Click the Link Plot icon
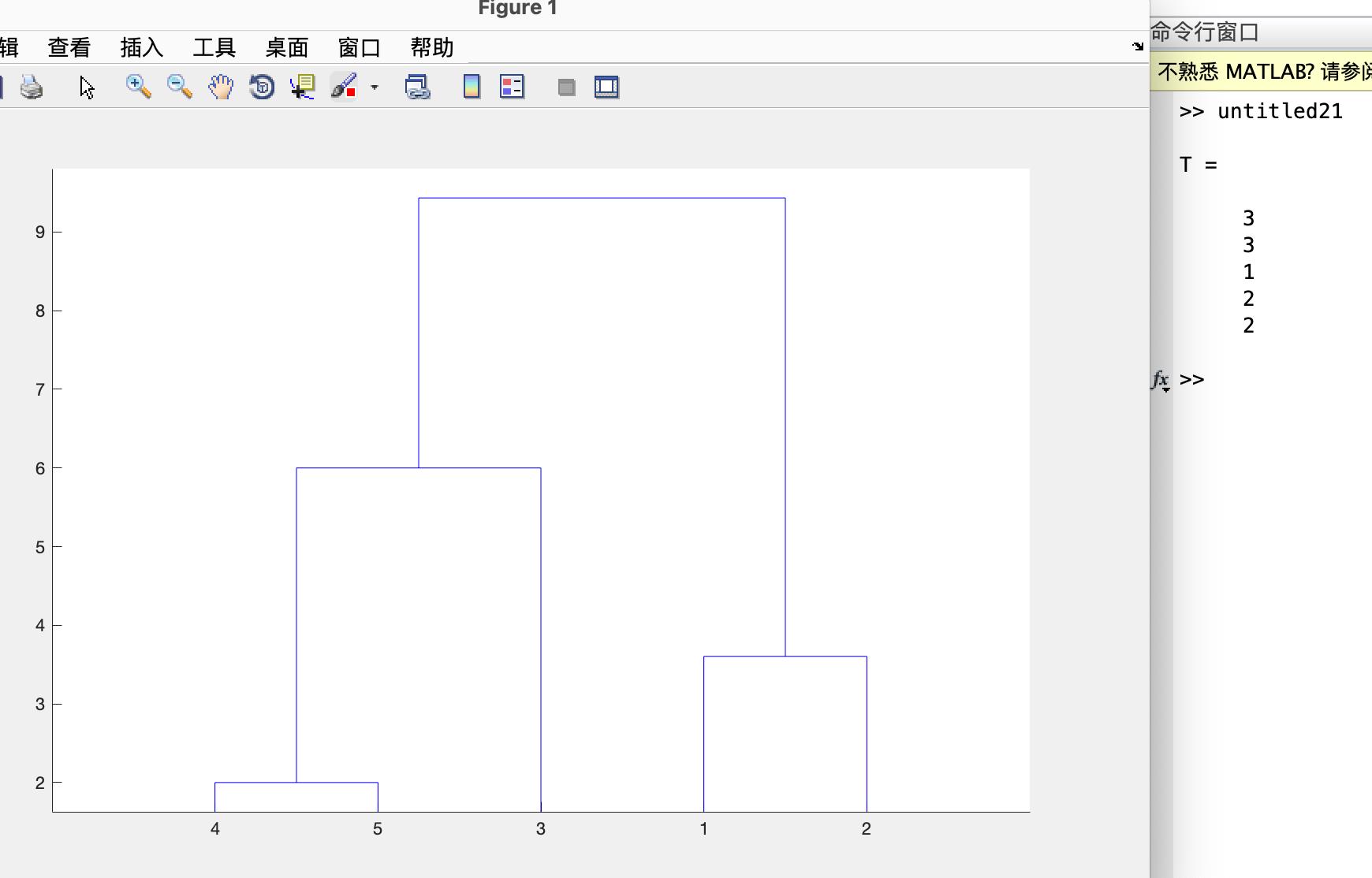This screenshot has width=1372, height=878. pyautogui.click(x=417, y=87)
